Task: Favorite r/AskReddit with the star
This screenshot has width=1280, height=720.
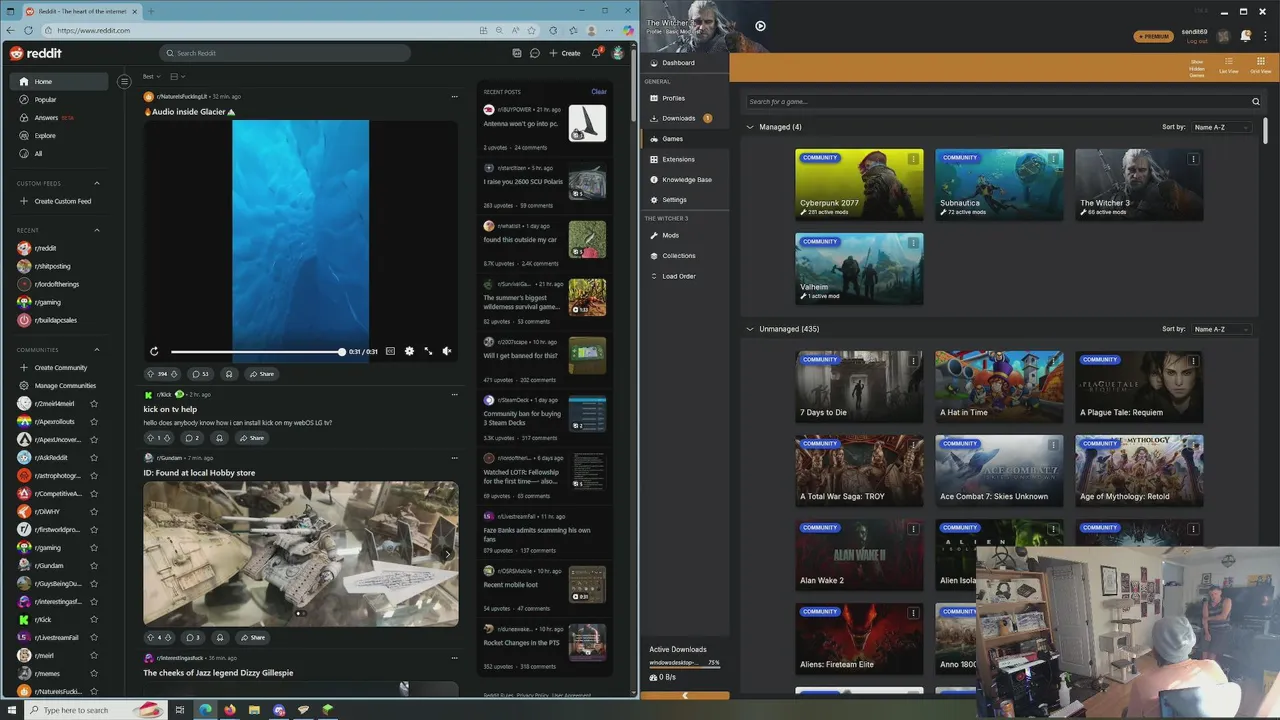Action: (94, 458)
